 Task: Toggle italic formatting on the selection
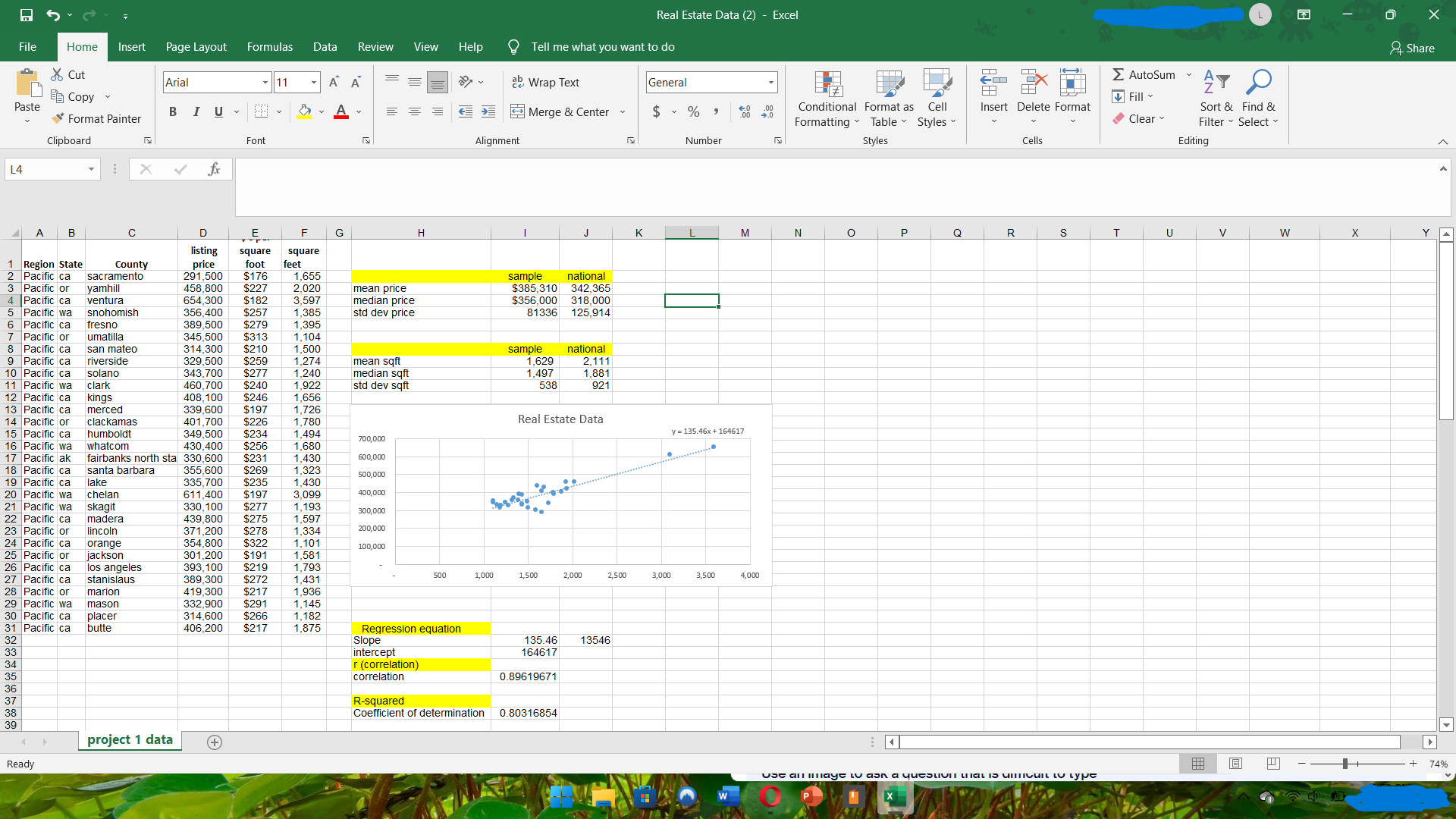[196, 111]
